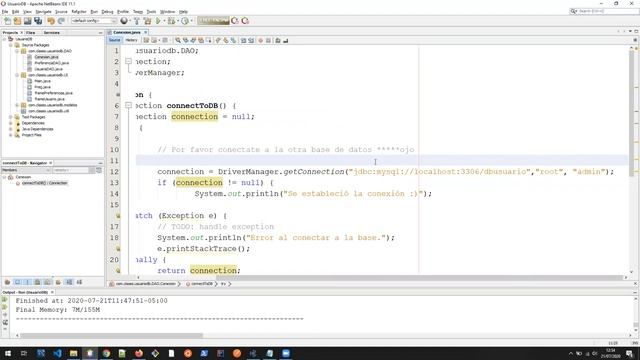Collapse the import fold at line 2
This screenshot has width=640, height=360.
point(128,61)
